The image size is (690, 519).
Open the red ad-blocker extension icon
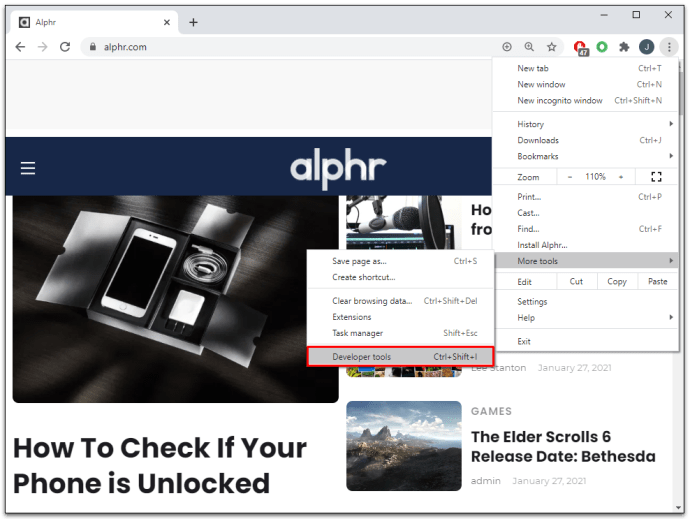581,48
